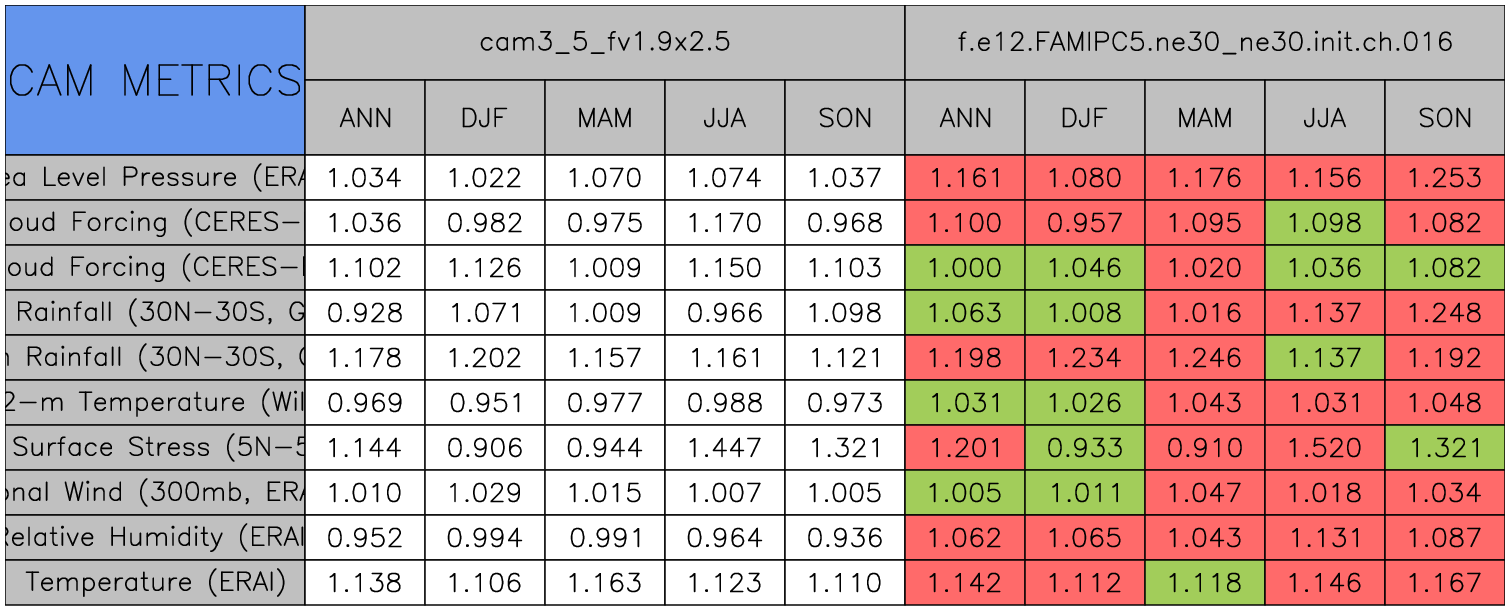This screenshot has height=611, width=1510.
Task: Select the f.e12.FAMIPC5.ne30_ne30.init.ch.016 header
Action: 1205,42
